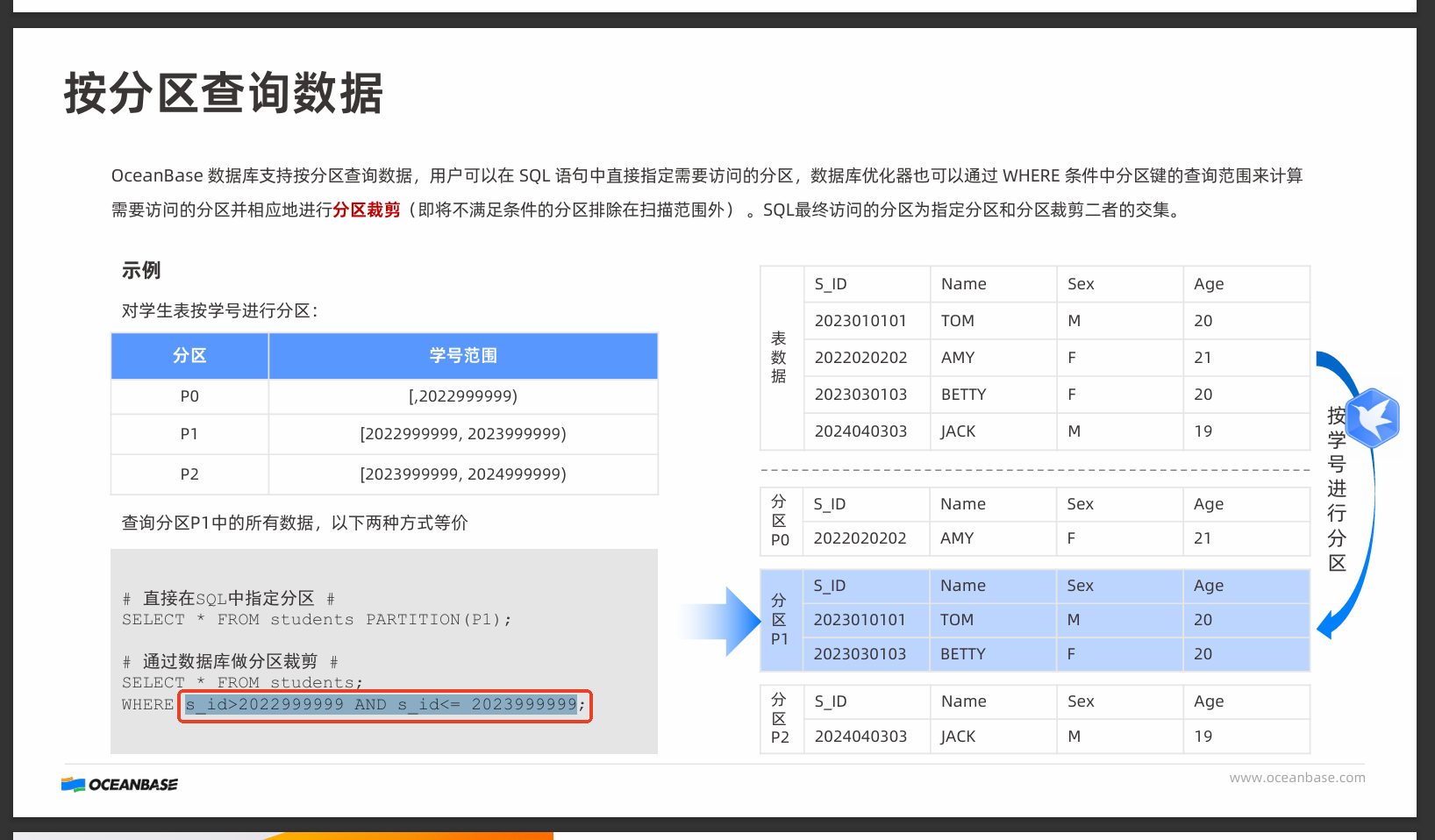Click the vertical 按学号进行分区 label

click(x=1336, y=488)
